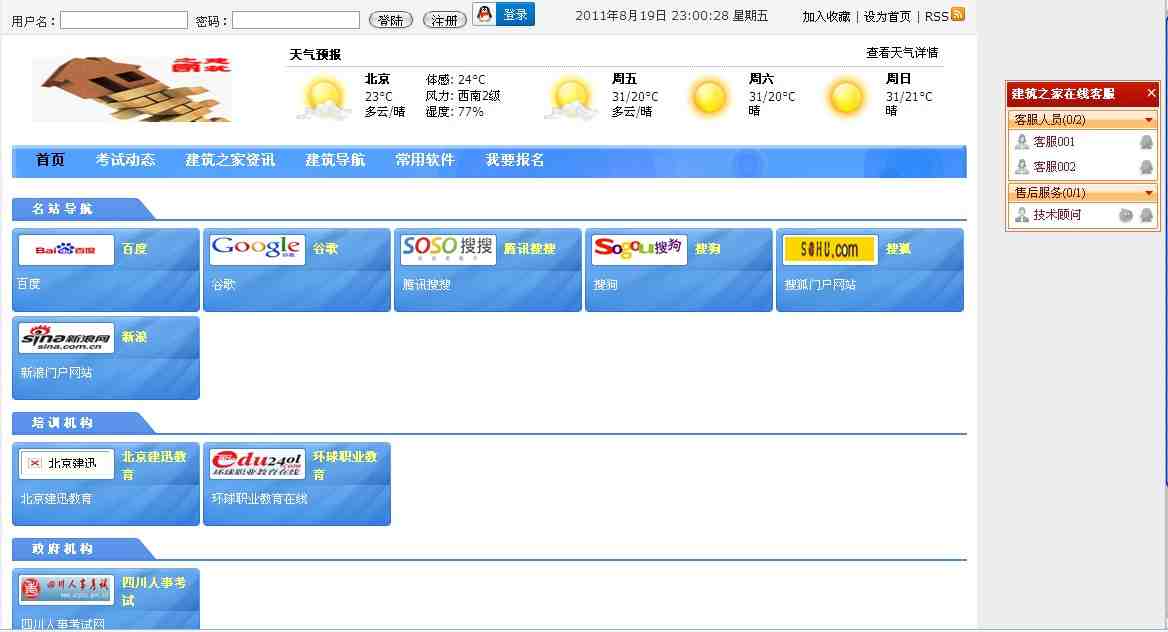Open the 查看天气详情 link
Screen dimensions: 1168x632
[902, 53]
